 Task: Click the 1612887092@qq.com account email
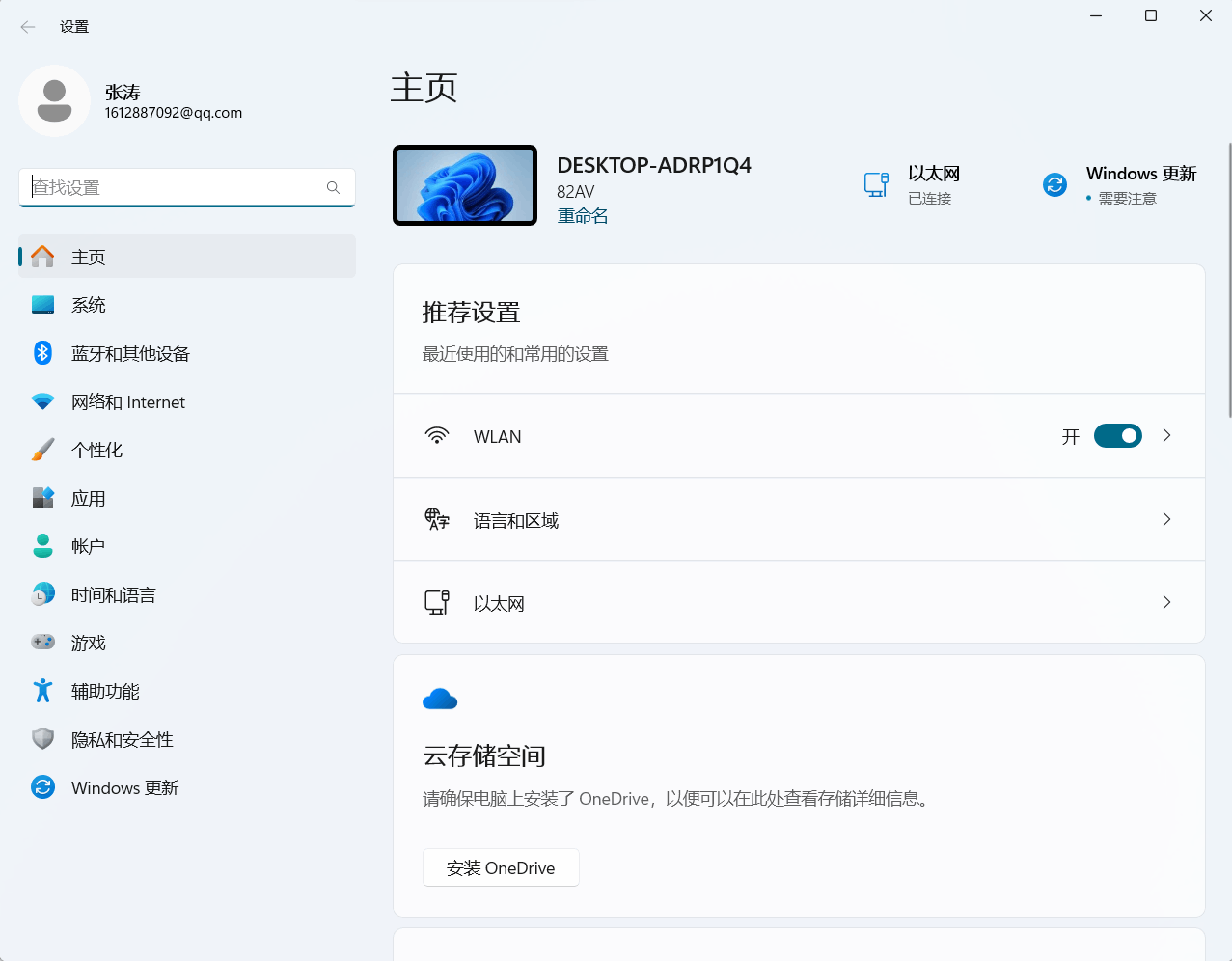pyautogui.click(x=174, y=113)
